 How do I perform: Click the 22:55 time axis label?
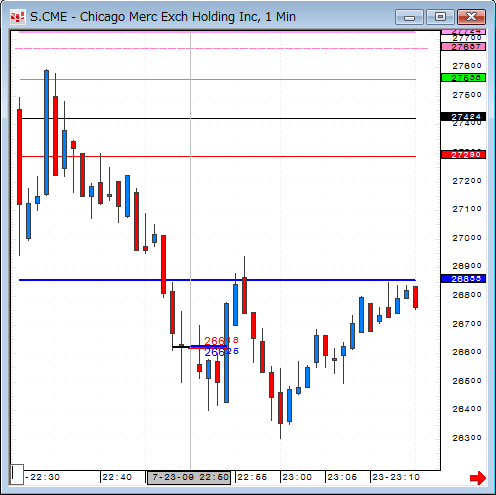pos(252,477)
